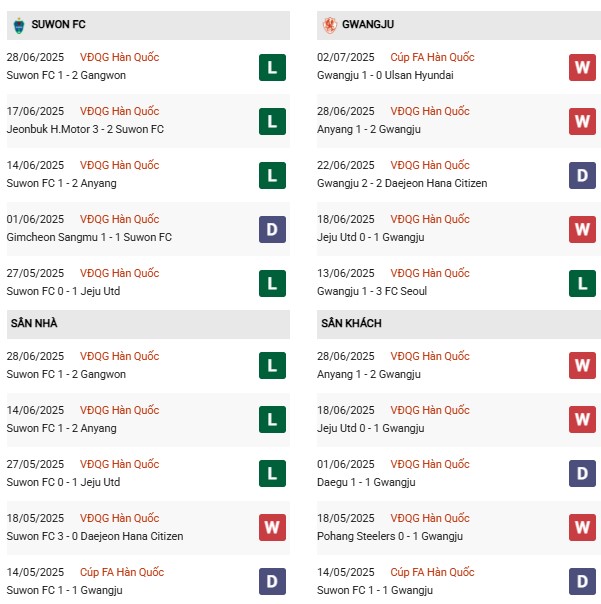Image resolution: width=601 pixels, height=604 pixels.
Task: Open VĐQG Hàn Quốc link dated 17/06/2025
Action: point(119,112)
